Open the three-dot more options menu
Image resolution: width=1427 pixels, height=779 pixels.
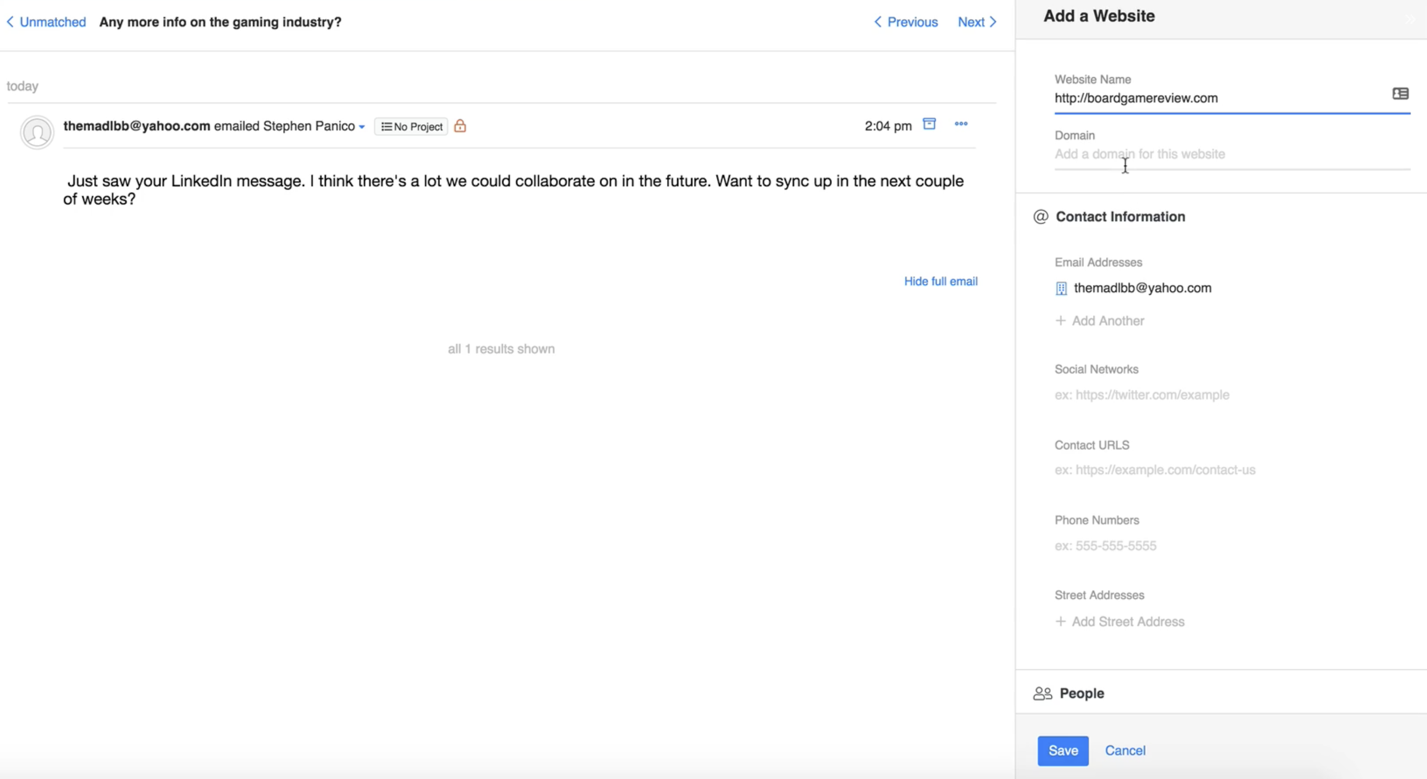(961, 124)
